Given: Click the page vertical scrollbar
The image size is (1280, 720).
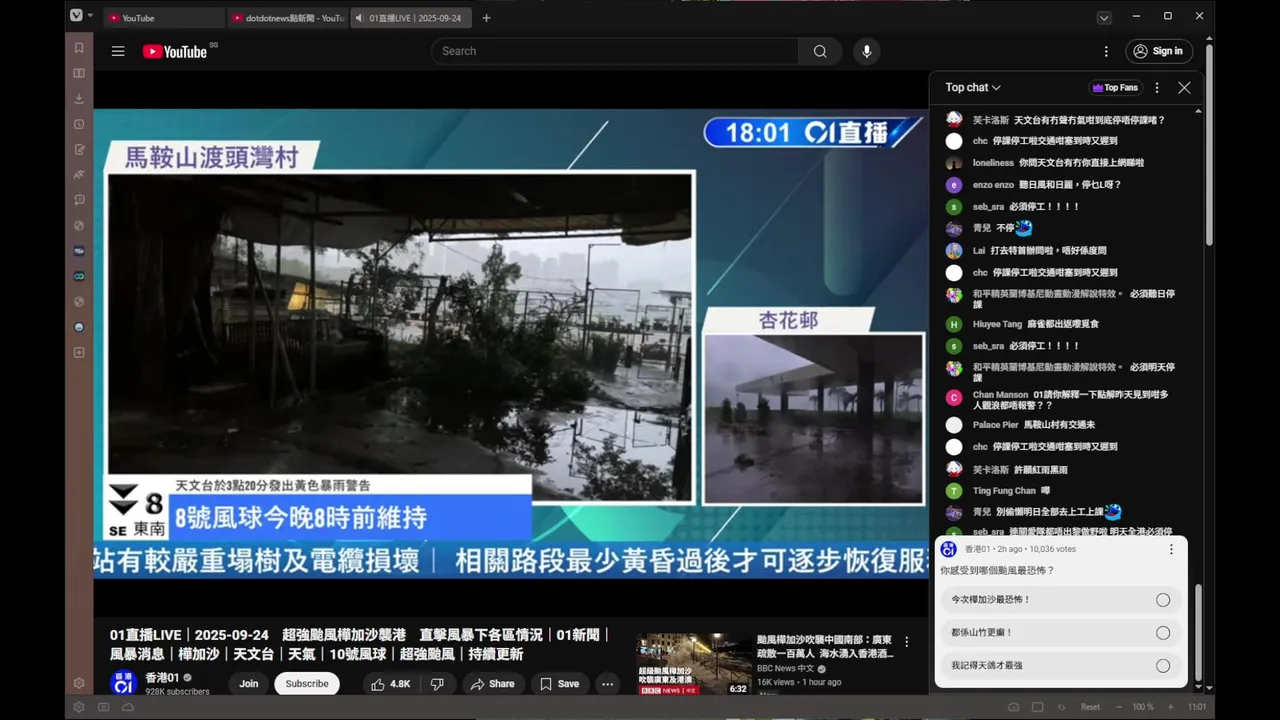Looking at the screenshot, I should pyautogui.click(x=1209, y=145).
